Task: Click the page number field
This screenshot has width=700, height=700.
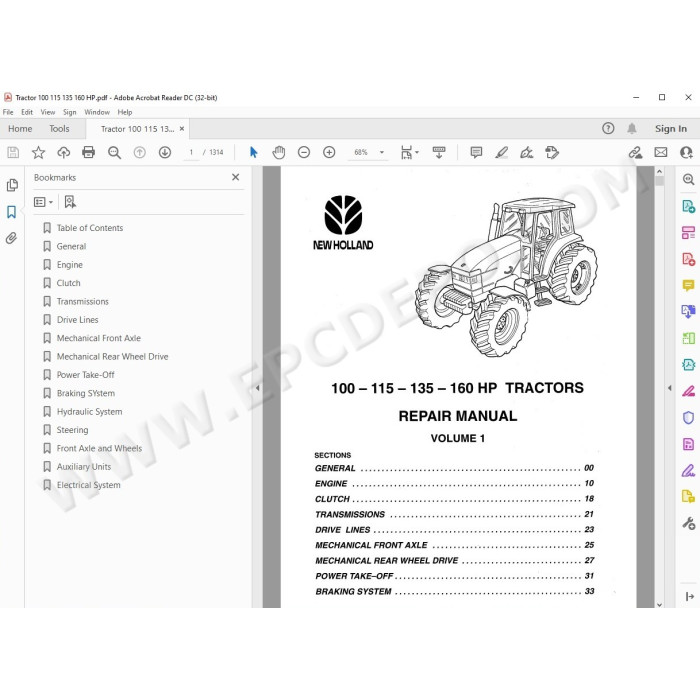Action: (x=192, y=153)
